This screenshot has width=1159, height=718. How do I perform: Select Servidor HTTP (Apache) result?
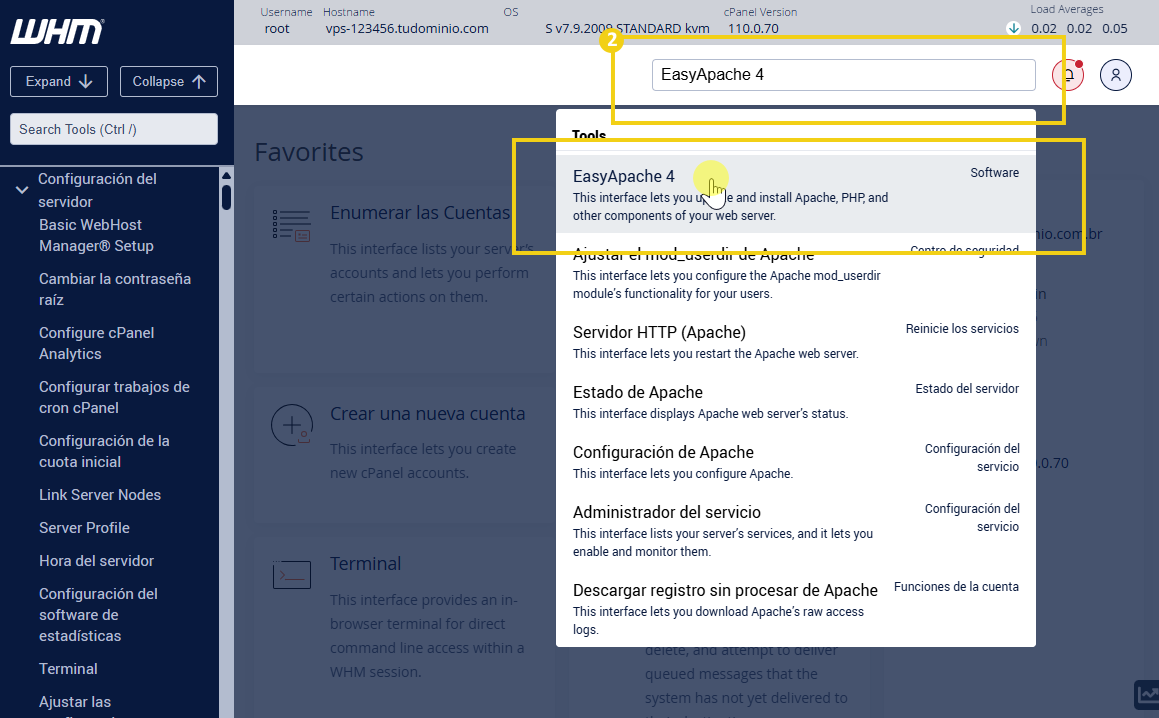coord(795,342)
